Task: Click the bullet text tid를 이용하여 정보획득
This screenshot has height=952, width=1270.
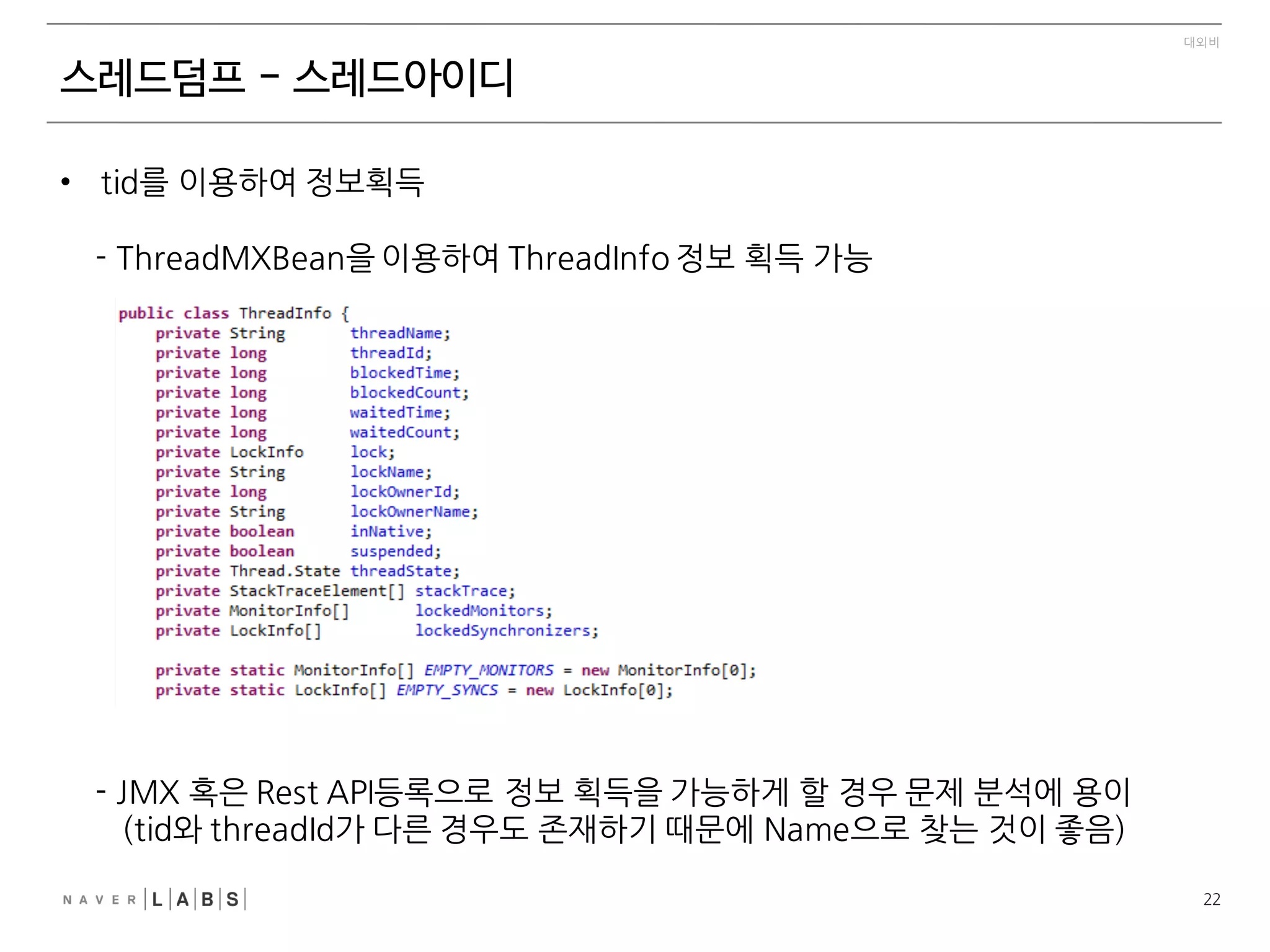Action: (262, 182)
